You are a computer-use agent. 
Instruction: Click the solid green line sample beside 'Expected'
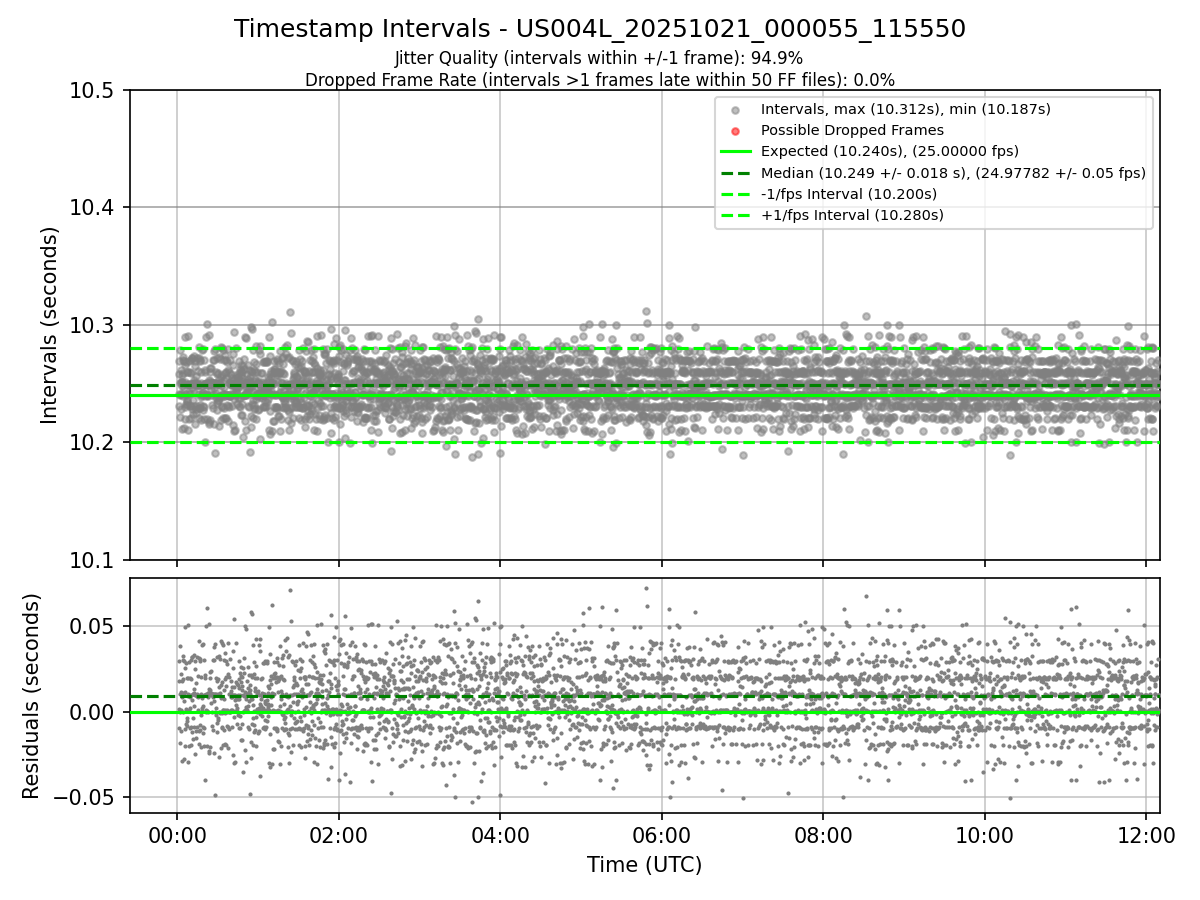[735, 152]
